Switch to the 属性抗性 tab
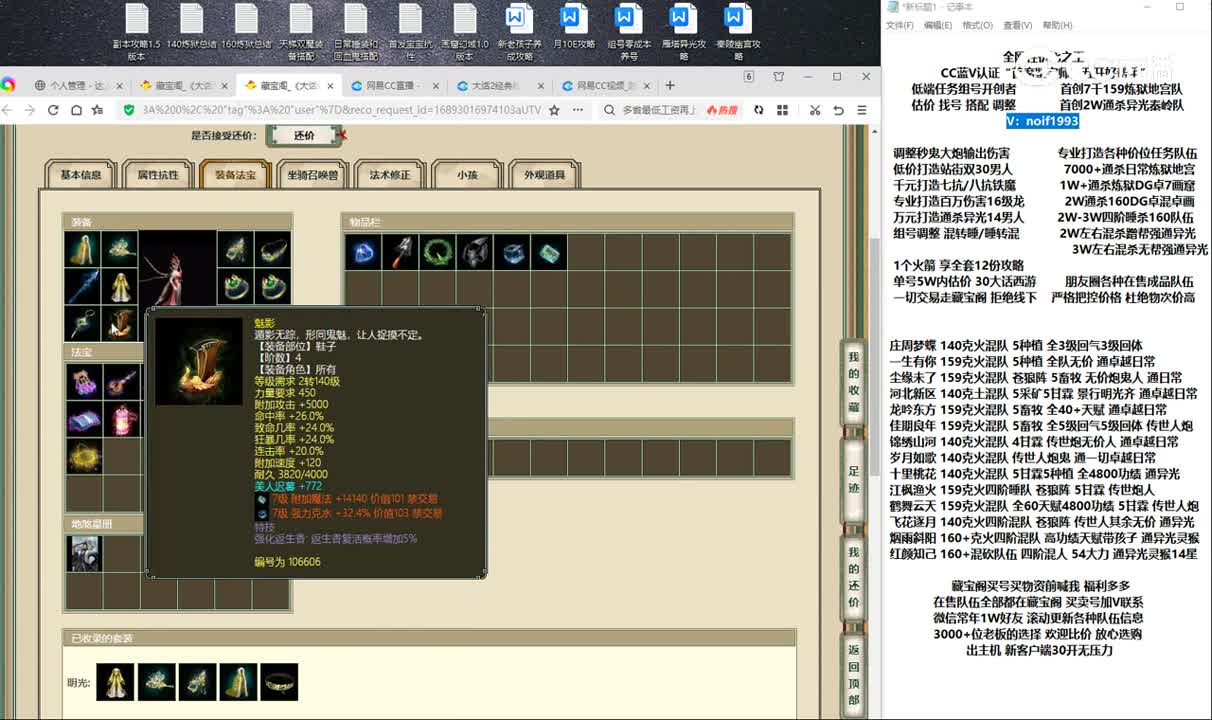Screen dimensions: 1212x720 158,175
